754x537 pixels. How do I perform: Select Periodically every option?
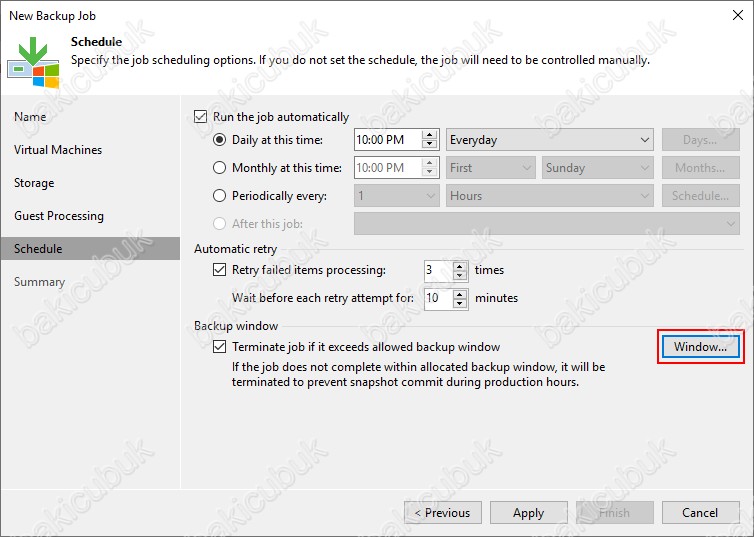(219, 196)
